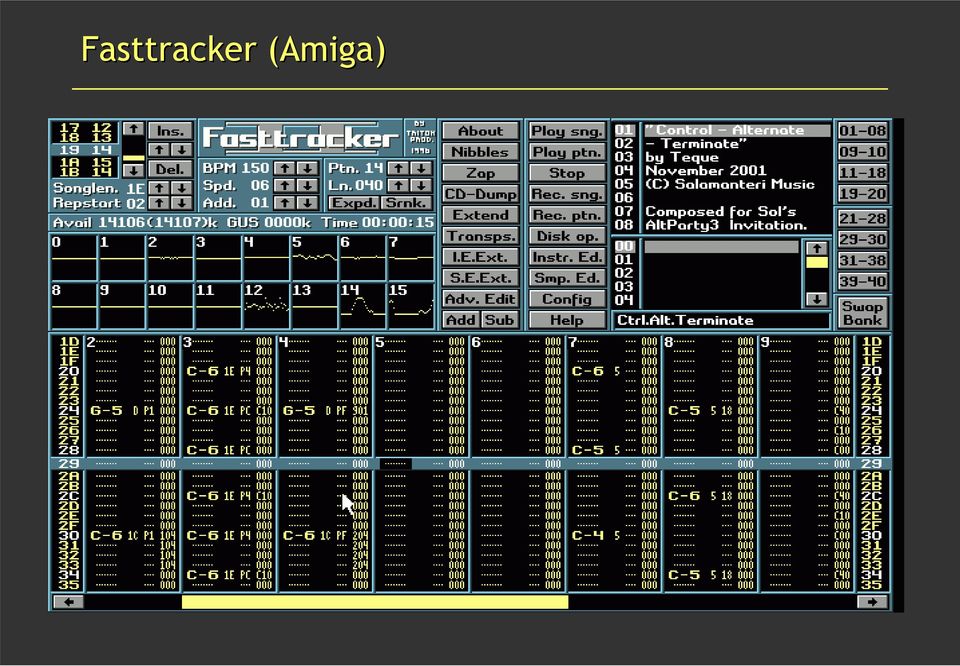Image resolution: width=960 pixels, height=666 pixels.
Task: Click the Add button
Action: (x=461, y=320)
